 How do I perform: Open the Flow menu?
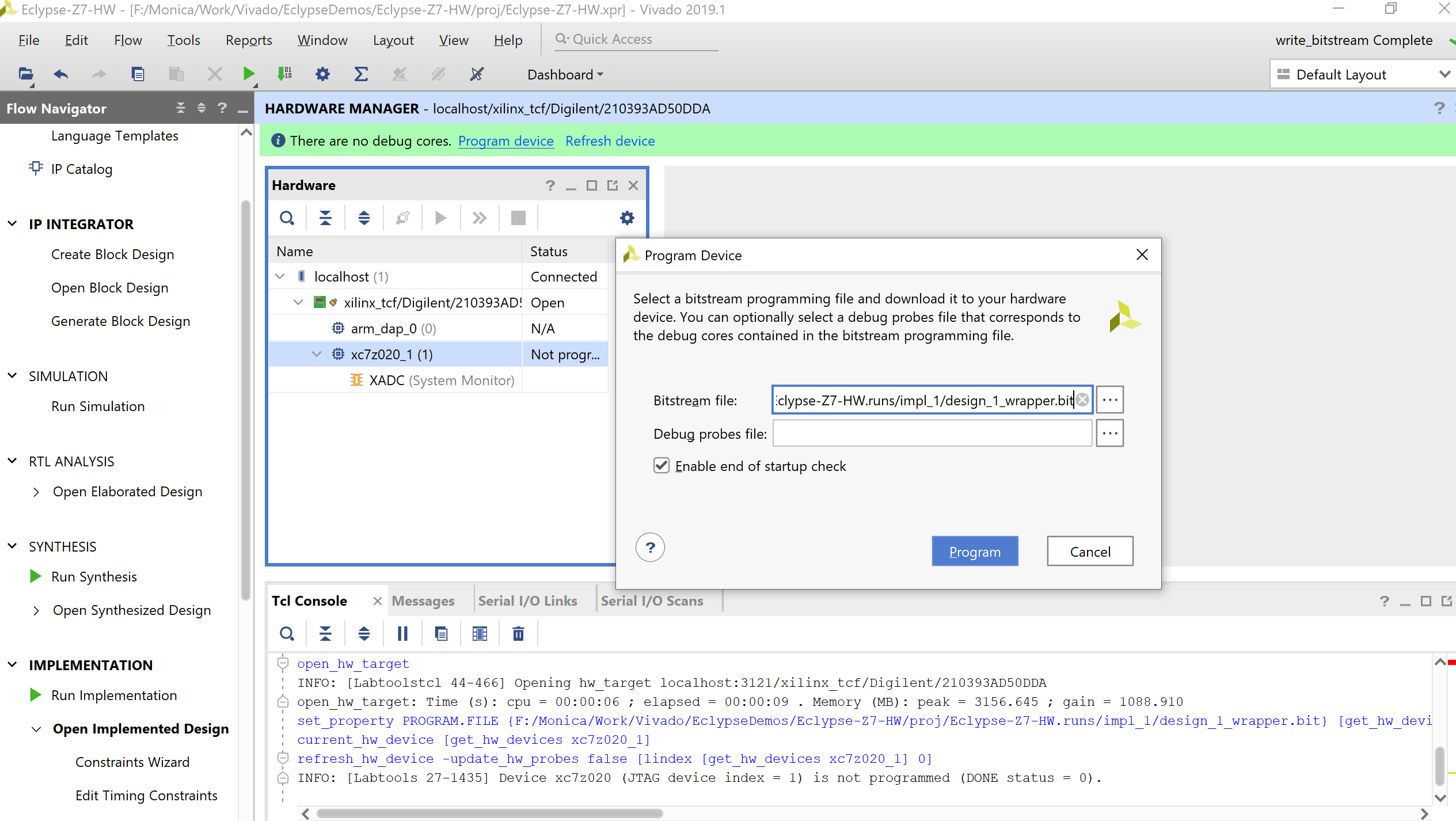(128, 40)
